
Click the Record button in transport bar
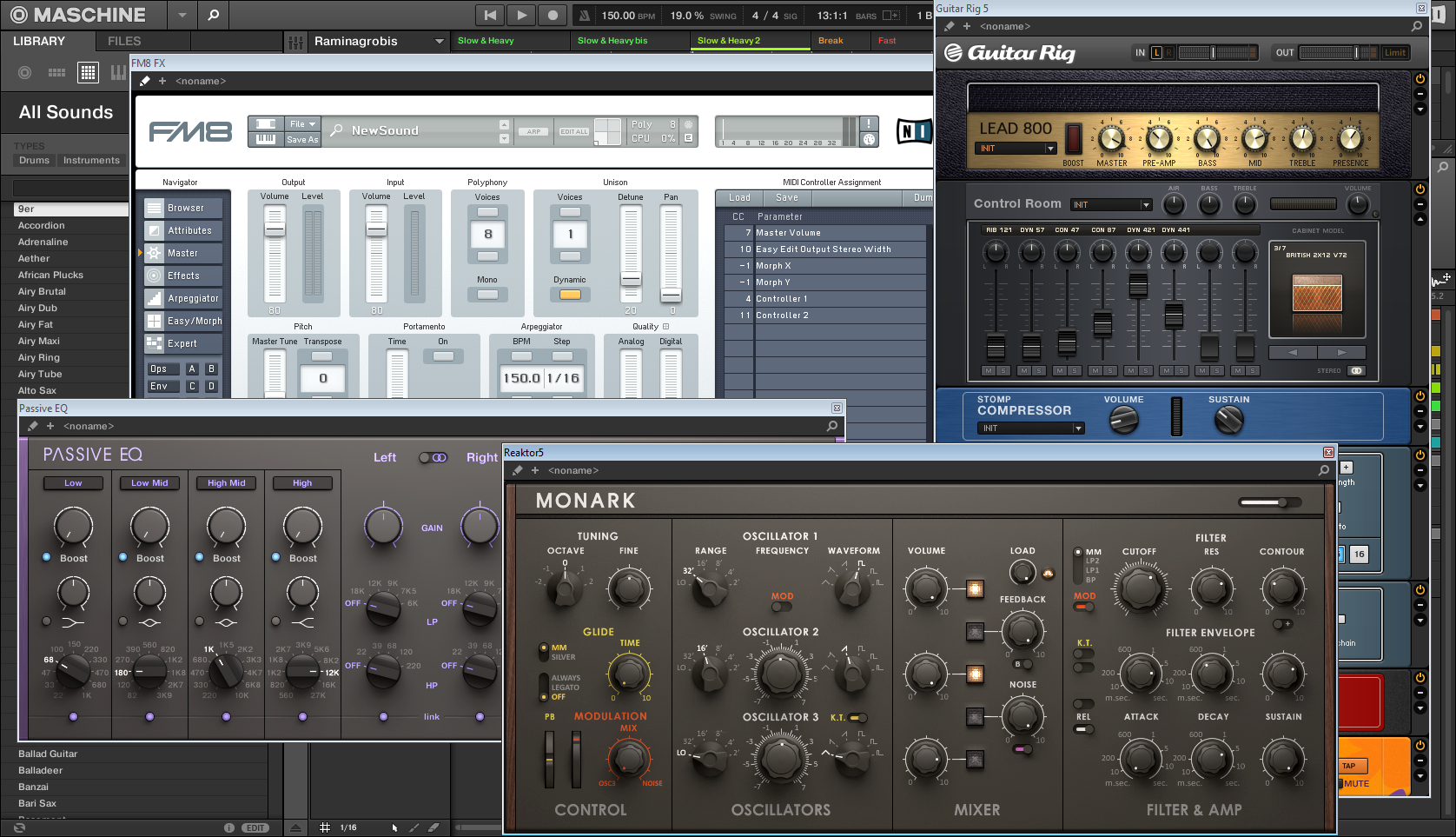click(x=553, y=15)
